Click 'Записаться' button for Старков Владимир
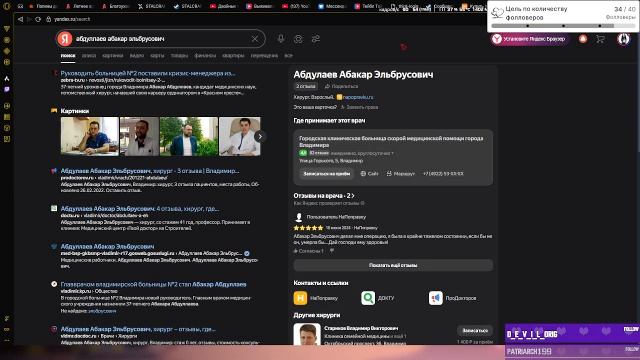This screenshot has height=360, width=640. (x=475, y=330)
